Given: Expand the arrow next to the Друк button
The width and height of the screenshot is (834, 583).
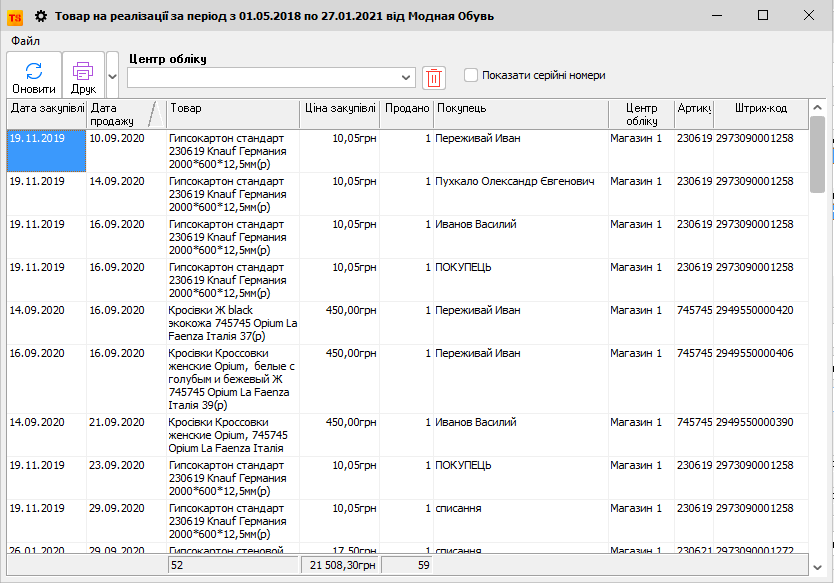Looking at the screenshot, I should (112, 76).
